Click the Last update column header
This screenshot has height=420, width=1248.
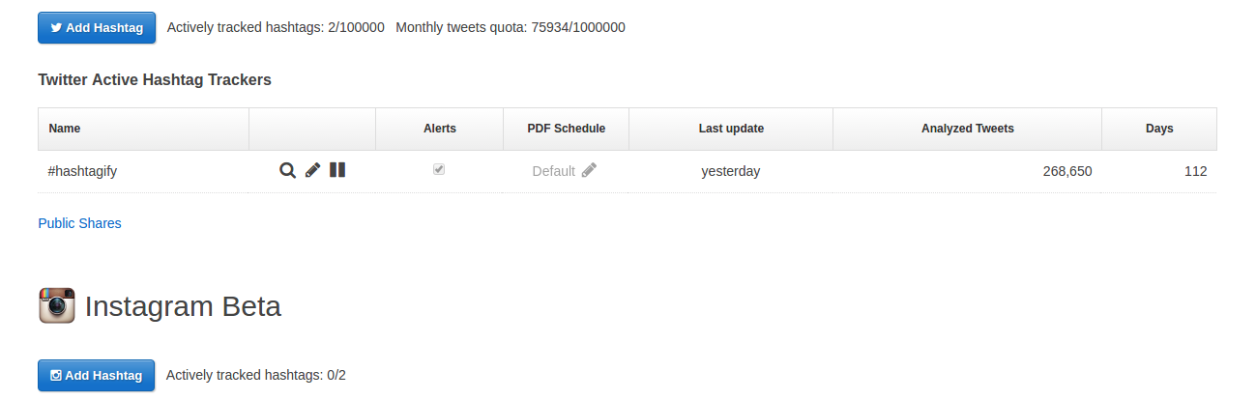pos(731,128)
